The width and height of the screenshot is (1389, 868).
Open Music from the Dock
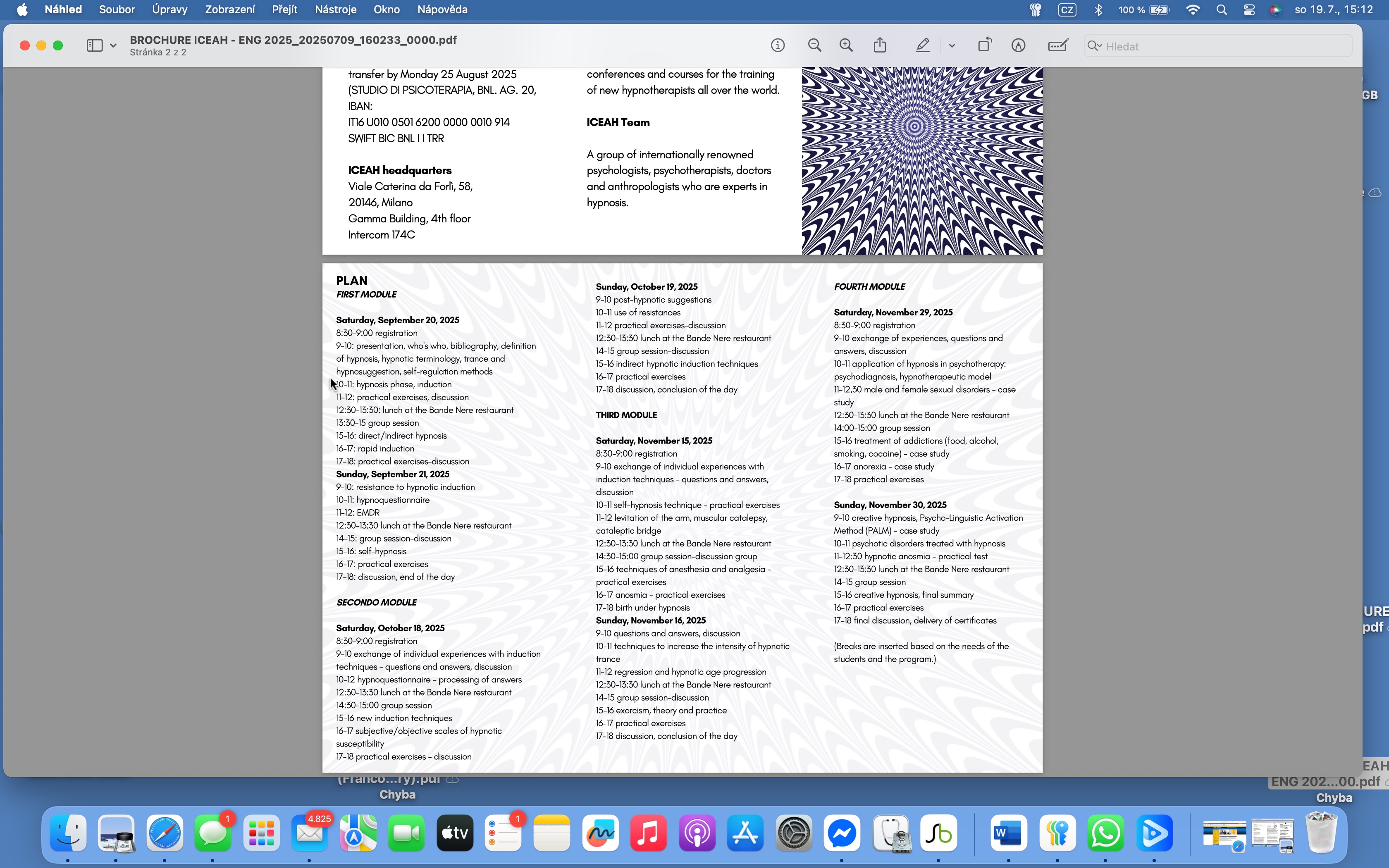tap(649, 832)
